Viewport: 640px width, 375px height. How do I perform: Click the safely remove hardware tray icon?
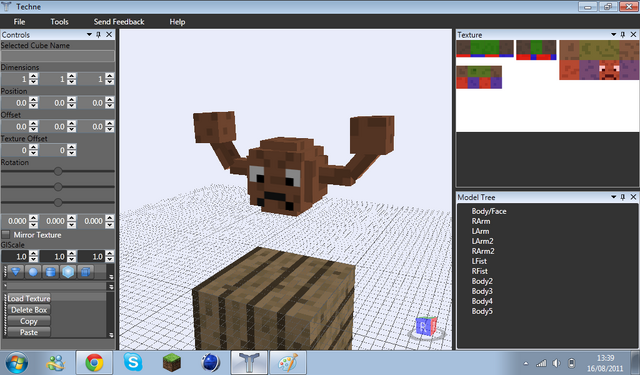572,363
